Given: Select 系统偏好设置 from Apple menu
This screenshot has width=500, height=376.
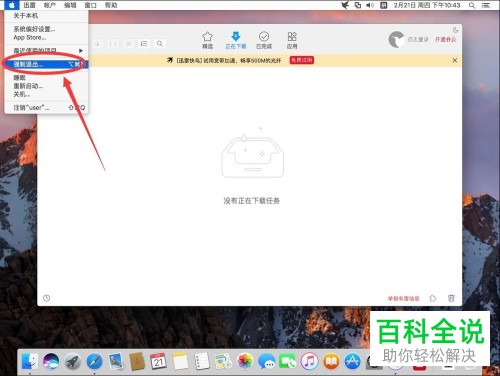Looking at the screenshot, I should [x=46, y=29].
